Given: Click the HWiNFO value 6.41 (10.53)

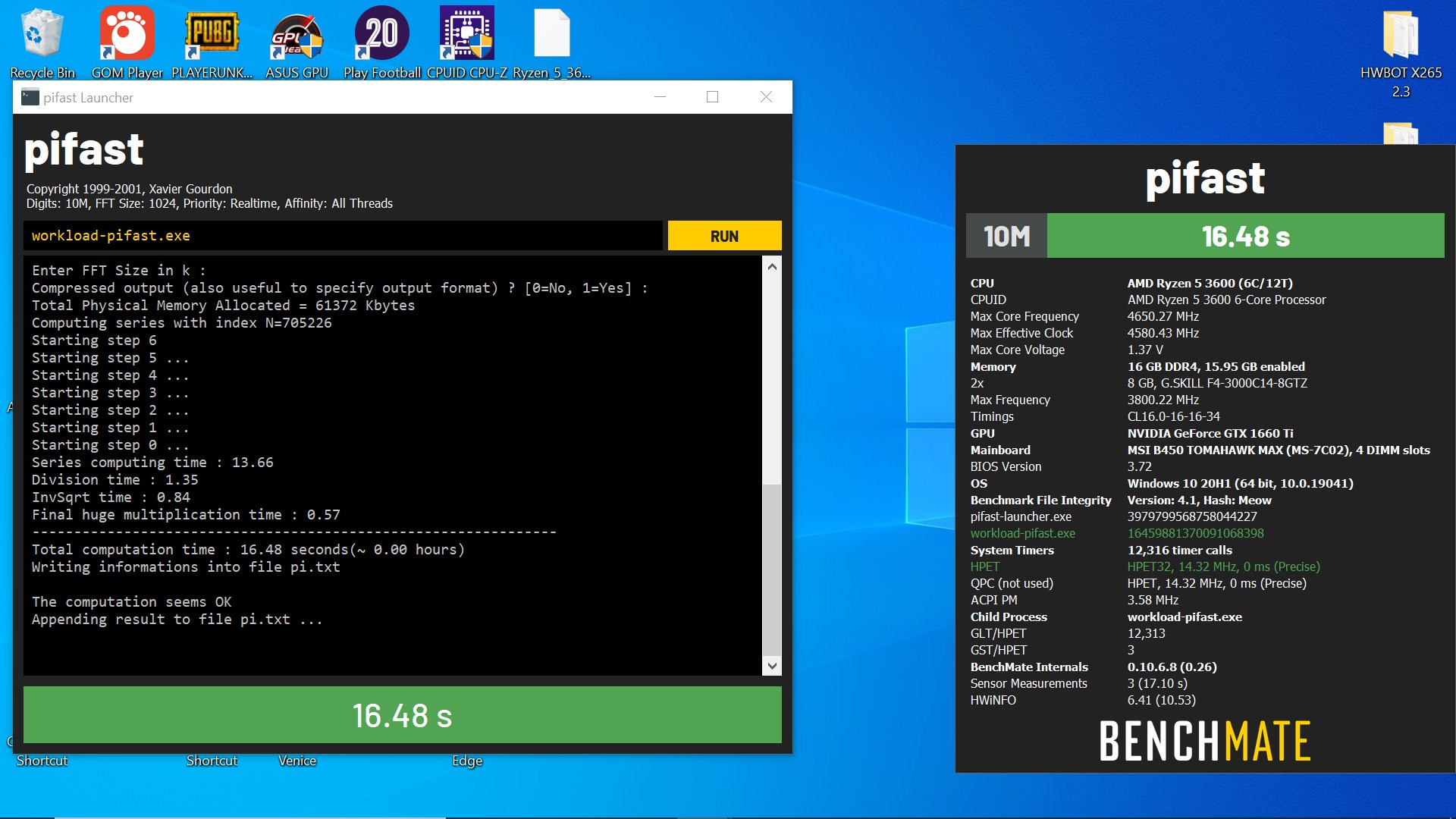Looking at the screenshot, I should 1161,700.
